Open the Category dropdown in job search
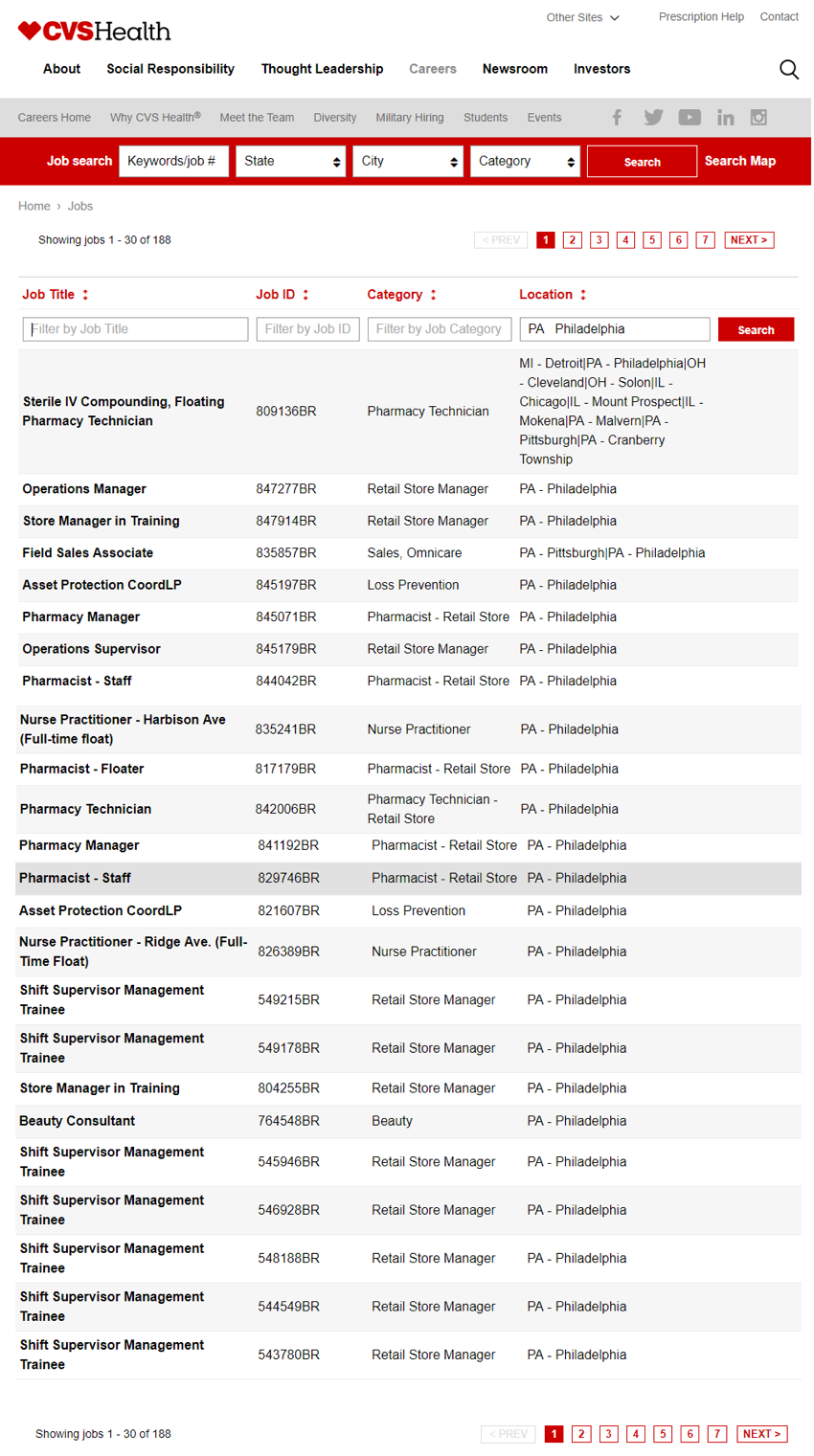Viewport: 814px width, 1456px height. 525,161
